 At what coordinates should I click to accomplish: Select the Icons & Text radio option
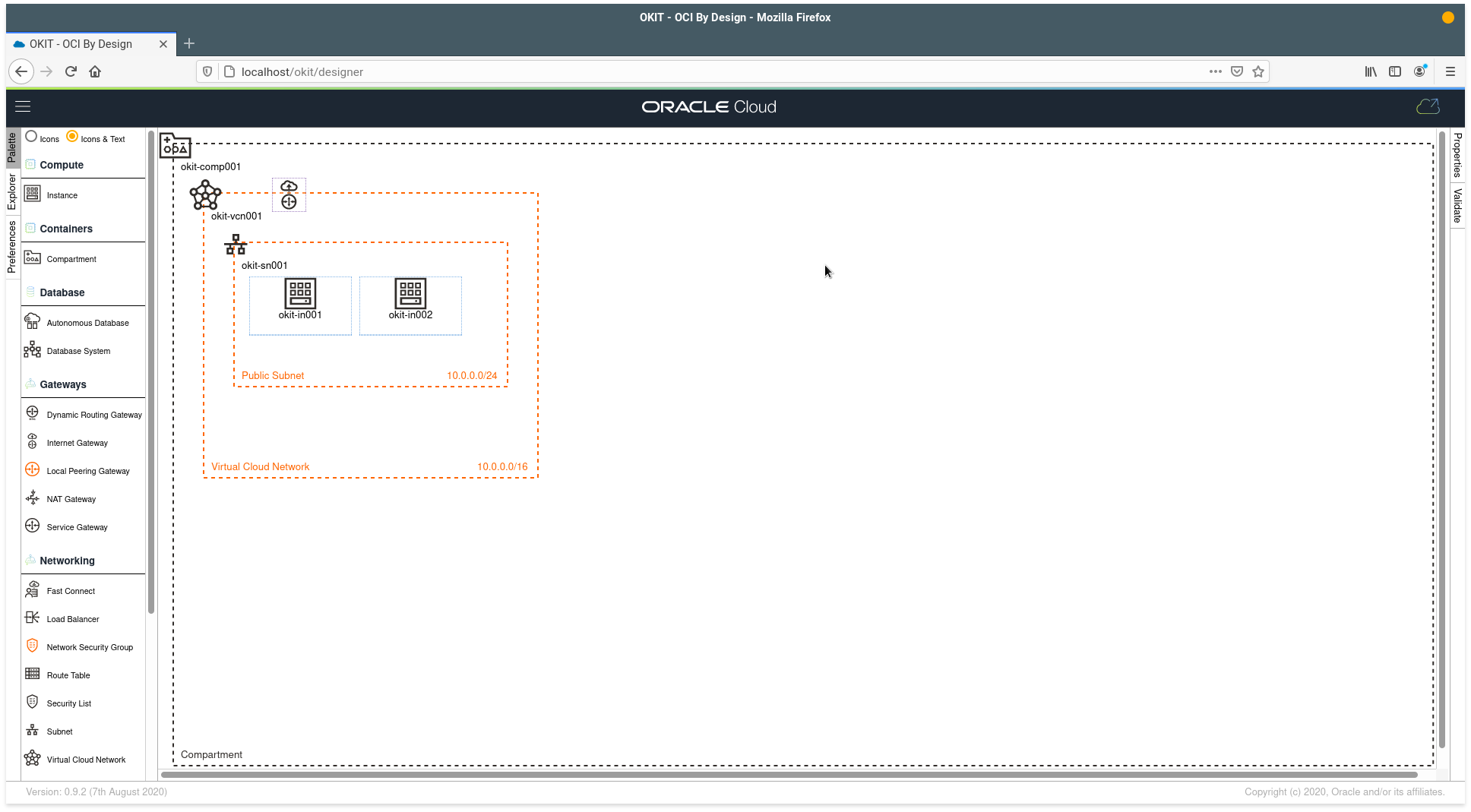click(72, 137)
